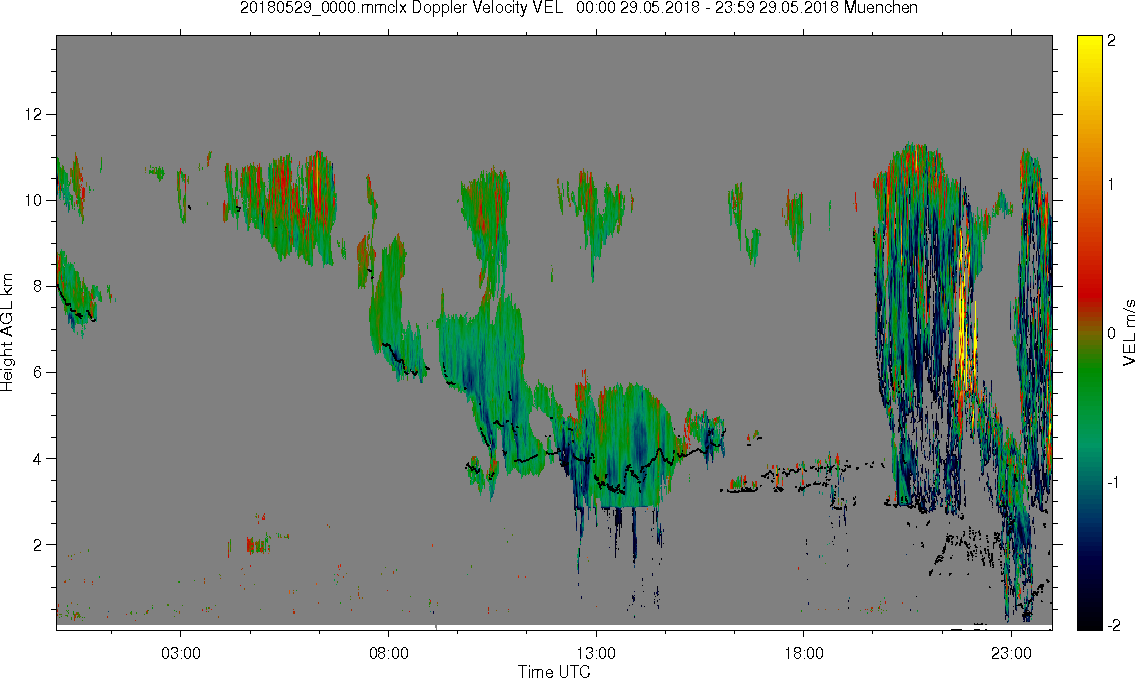This screenshot has height=678, width=1135.
Task: Click the yellow updraft streak near 22:00
Action: point(965,318)
